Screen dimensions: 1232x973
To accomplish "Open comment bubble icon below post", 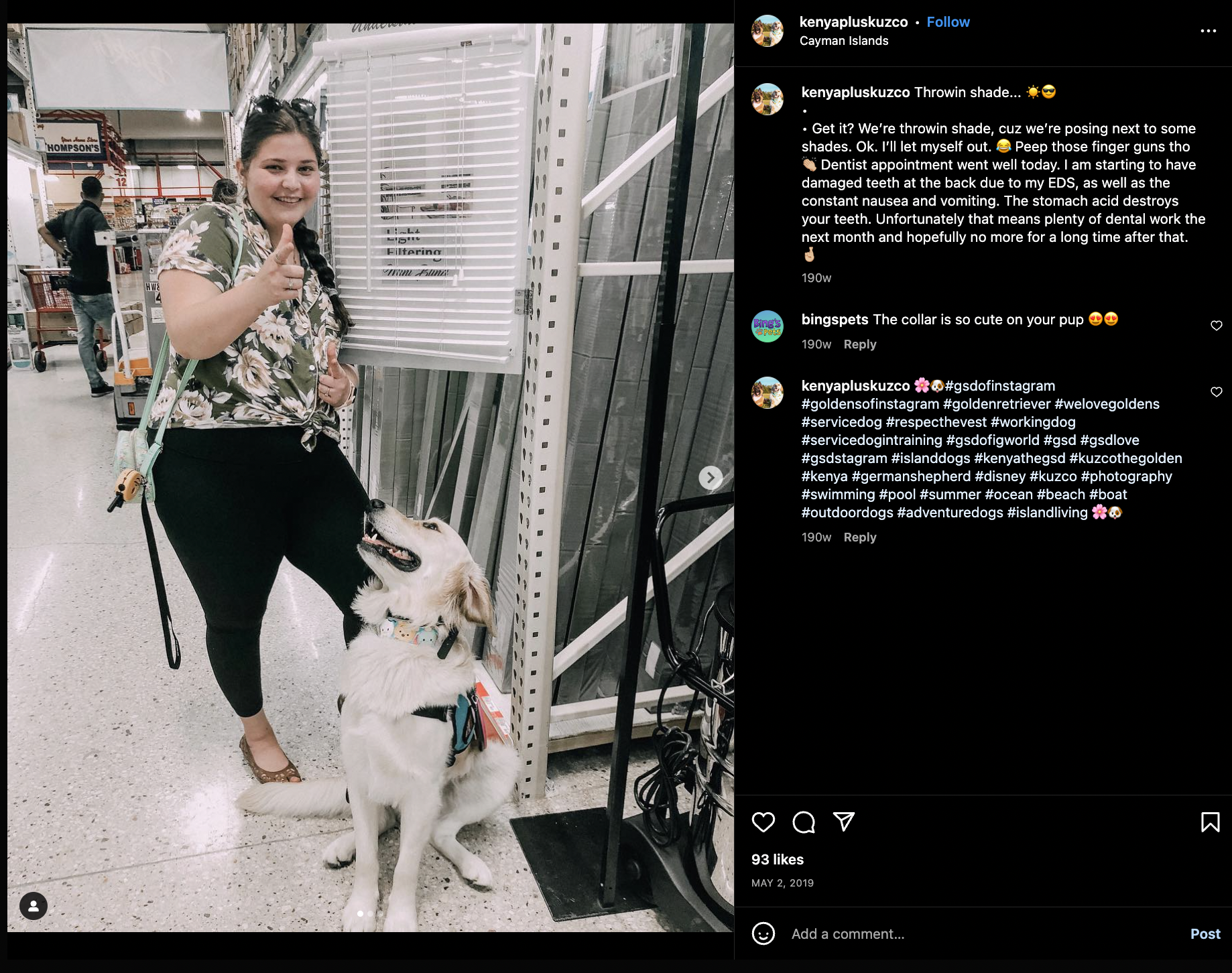I will pos(803,822).
